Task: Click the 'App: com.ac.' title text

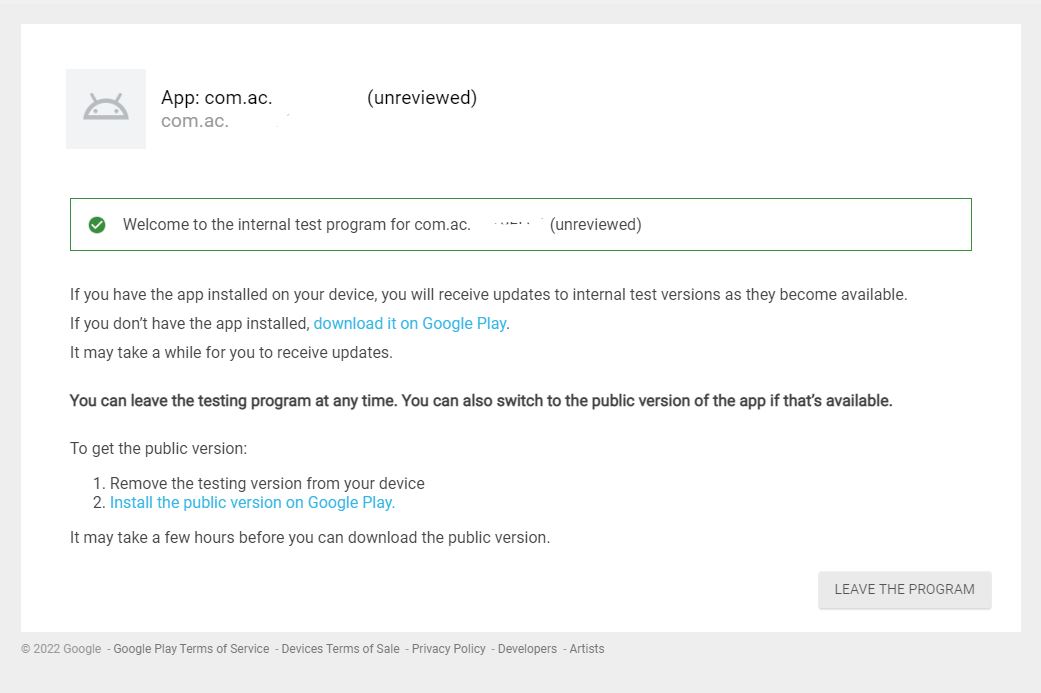Action: (216, 98)
